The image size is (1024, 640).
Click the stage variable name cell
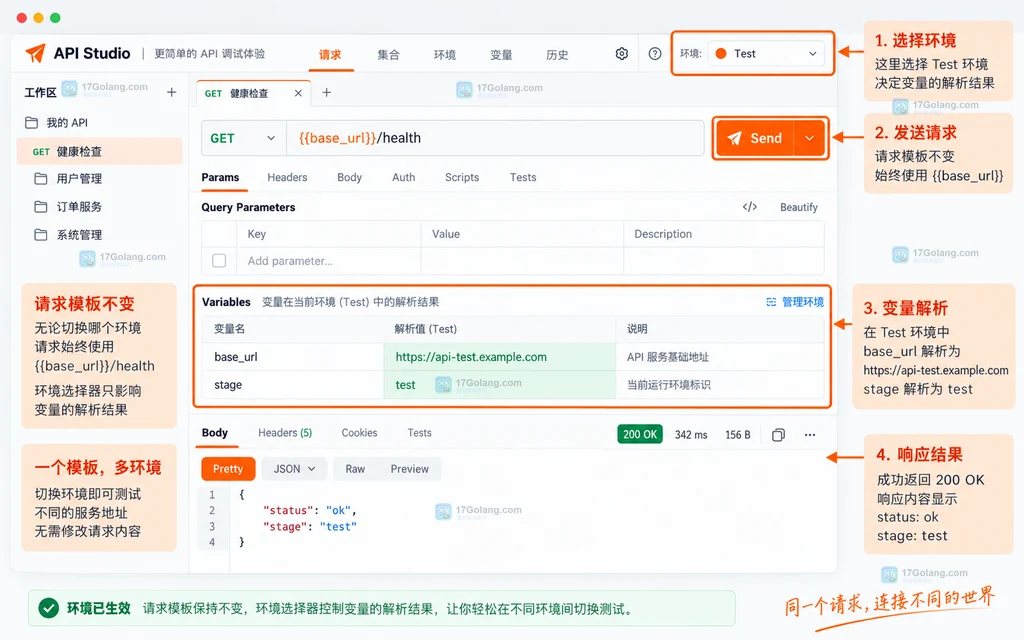(293, 385)
